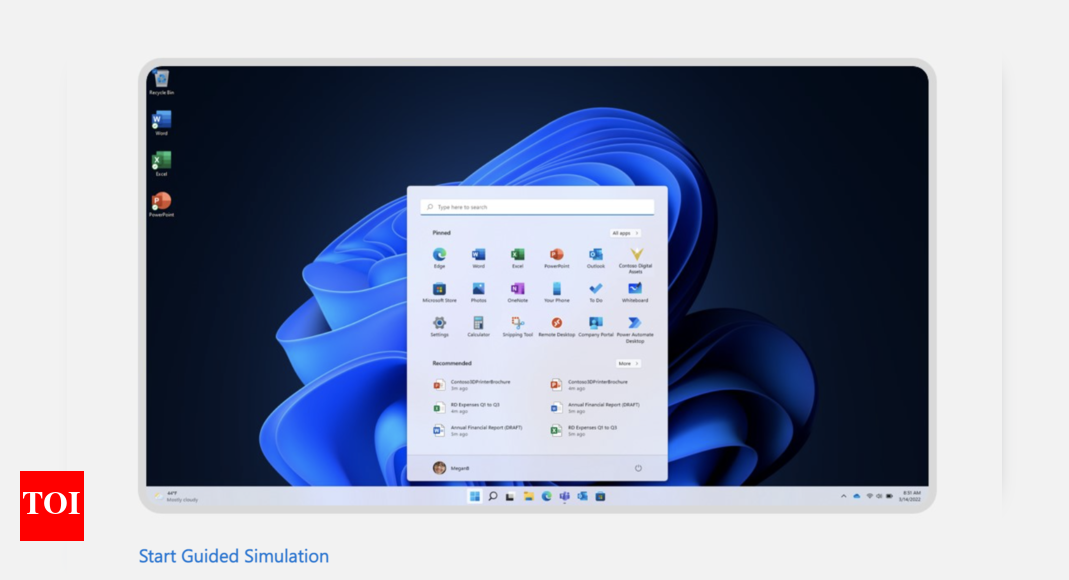The height and width of the screenshot is (580, 1069).
Task: Show hidden icons in the system tray
Action: point(843,496)
